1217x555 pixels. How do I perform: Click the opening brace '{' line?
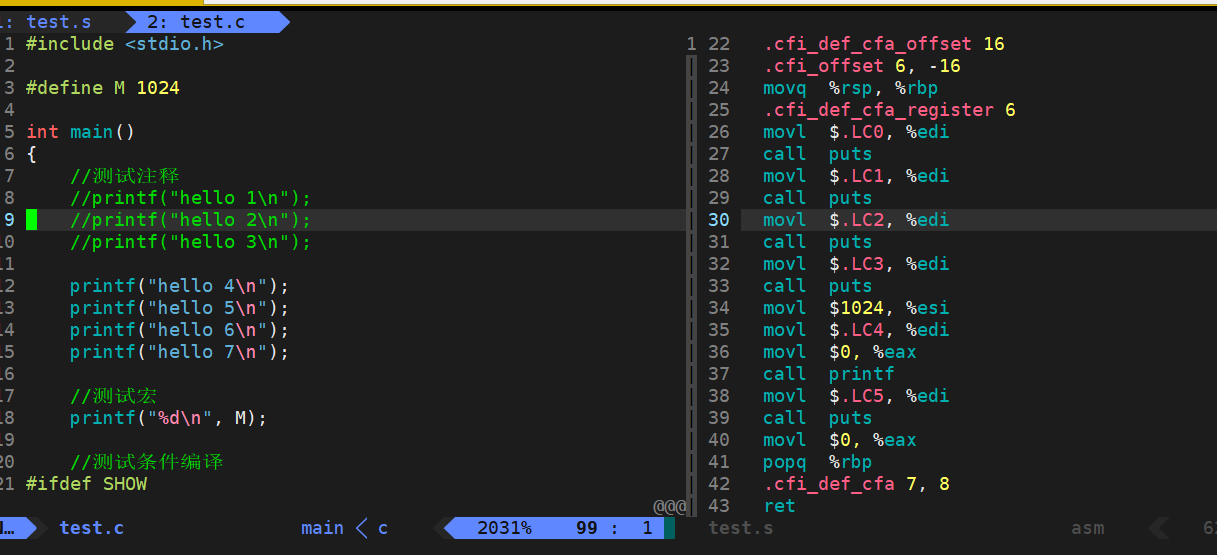pos(31,154)
